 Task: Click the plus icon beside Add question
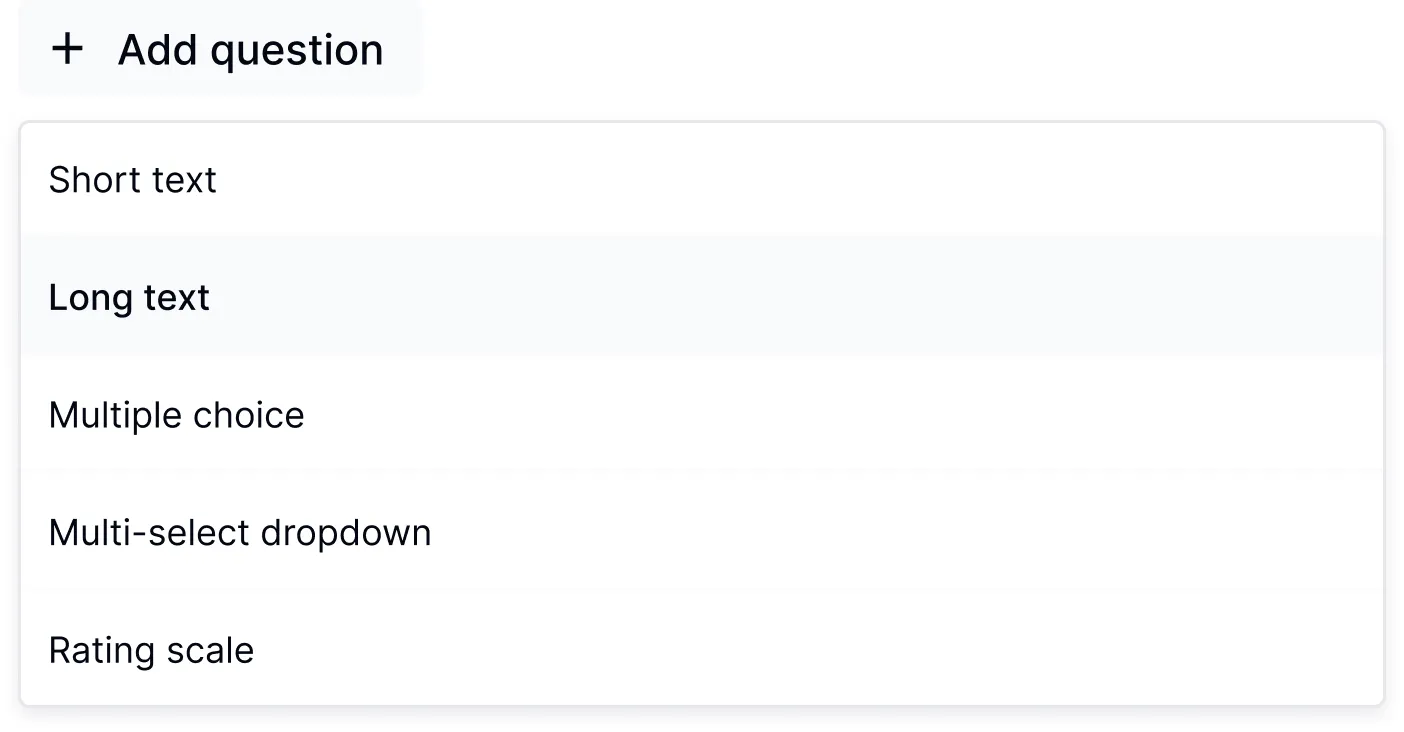click(x=67, y=49)
